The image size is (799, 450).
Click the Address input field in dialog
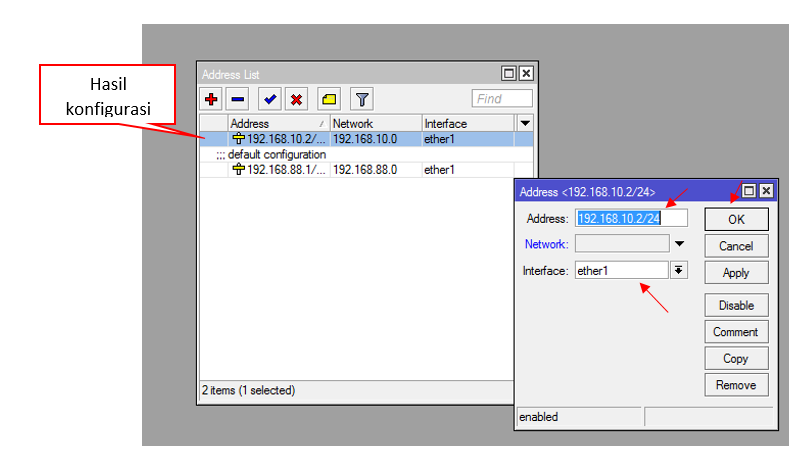click(x=631, y=218)
